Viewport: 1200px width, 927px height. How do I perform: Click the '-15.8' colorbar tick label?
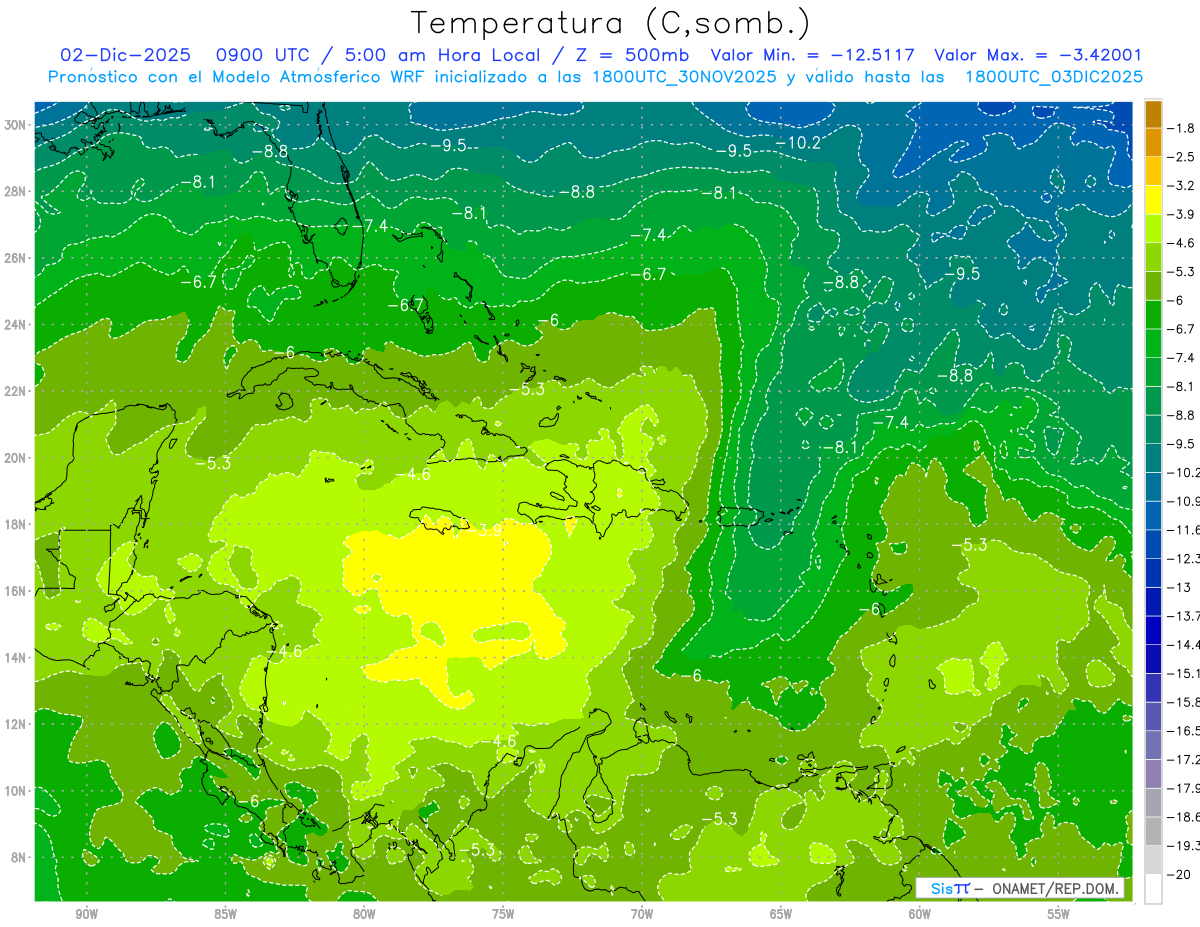tap(1182, 702)
